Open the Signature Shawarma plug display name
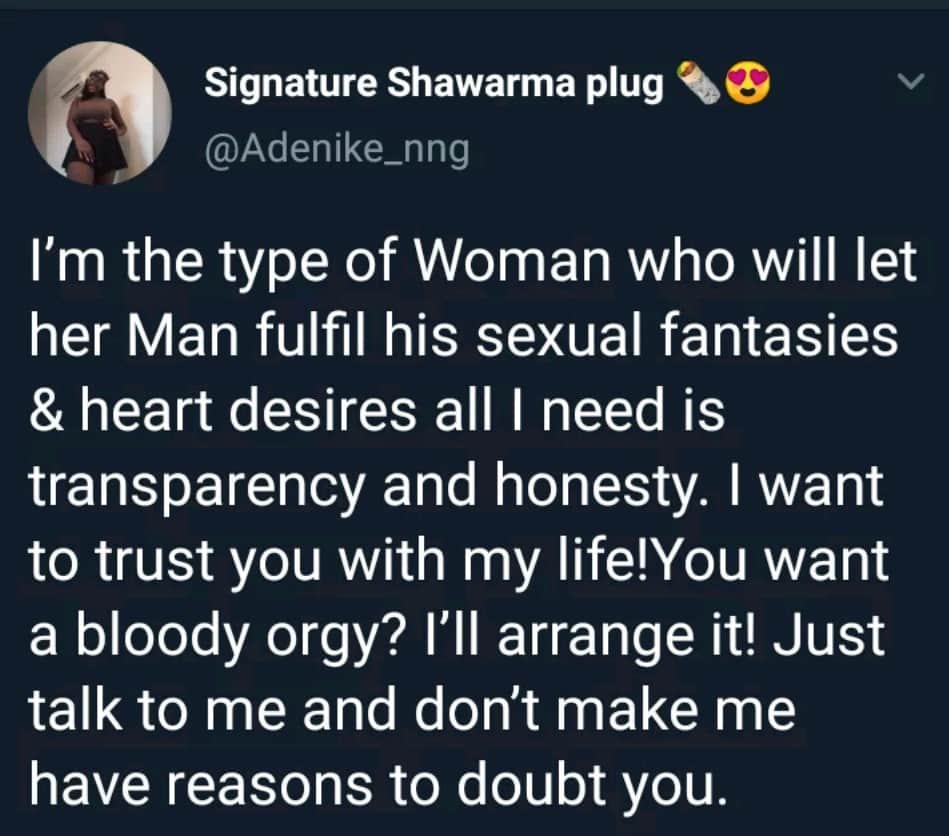This screenshot has height=836, width=949. (434, 84)
